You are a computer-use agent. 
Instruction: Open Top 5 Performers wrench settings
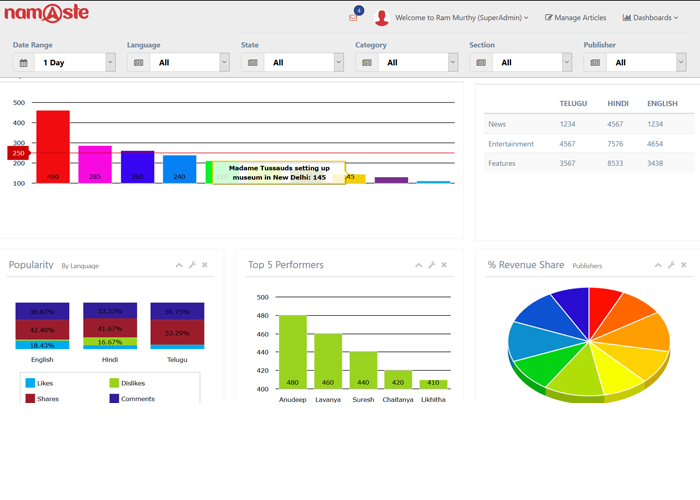click(x=431, y=265)
